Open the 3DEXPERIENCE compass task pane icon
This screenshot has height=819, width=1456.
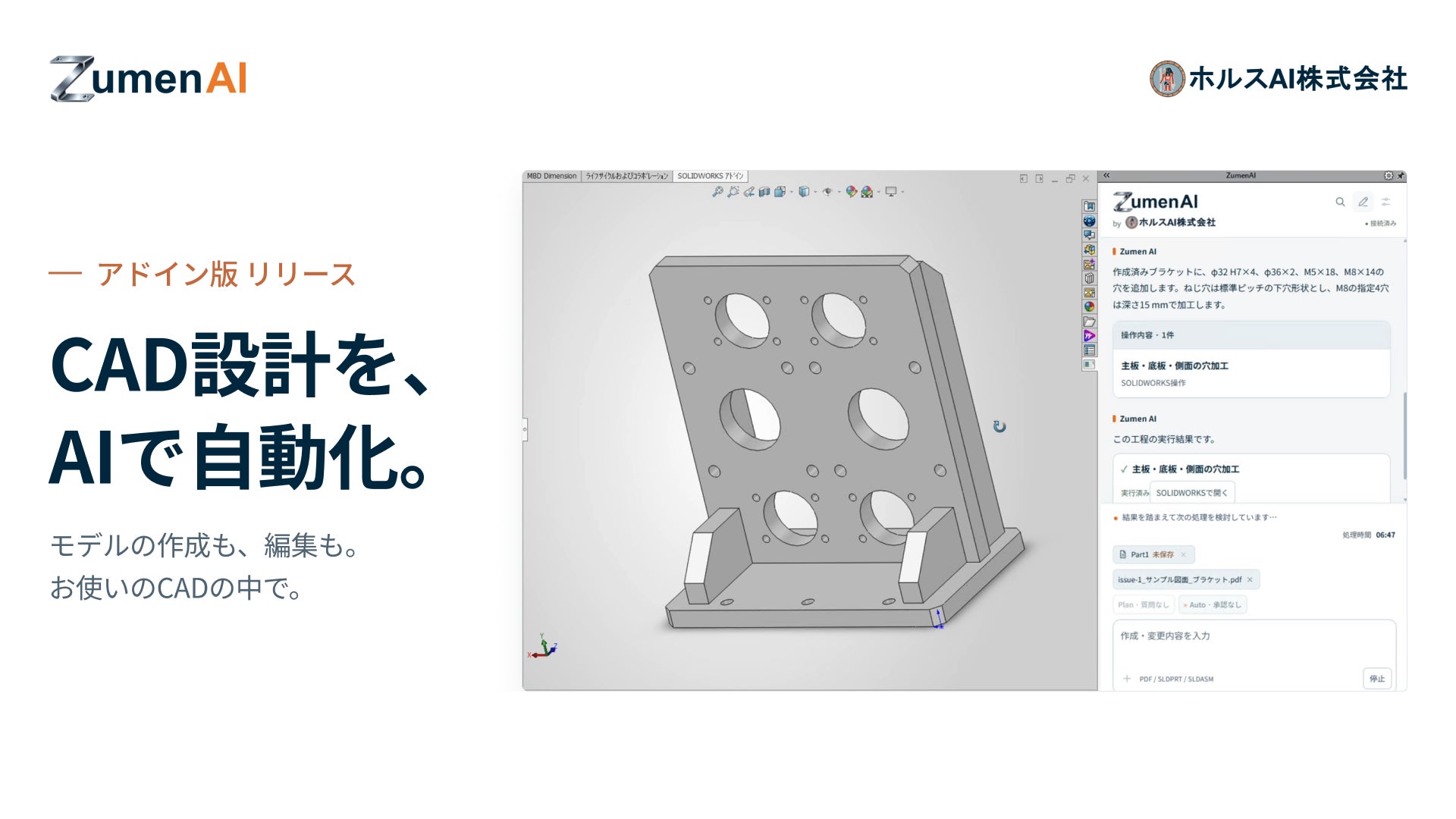1090,221
